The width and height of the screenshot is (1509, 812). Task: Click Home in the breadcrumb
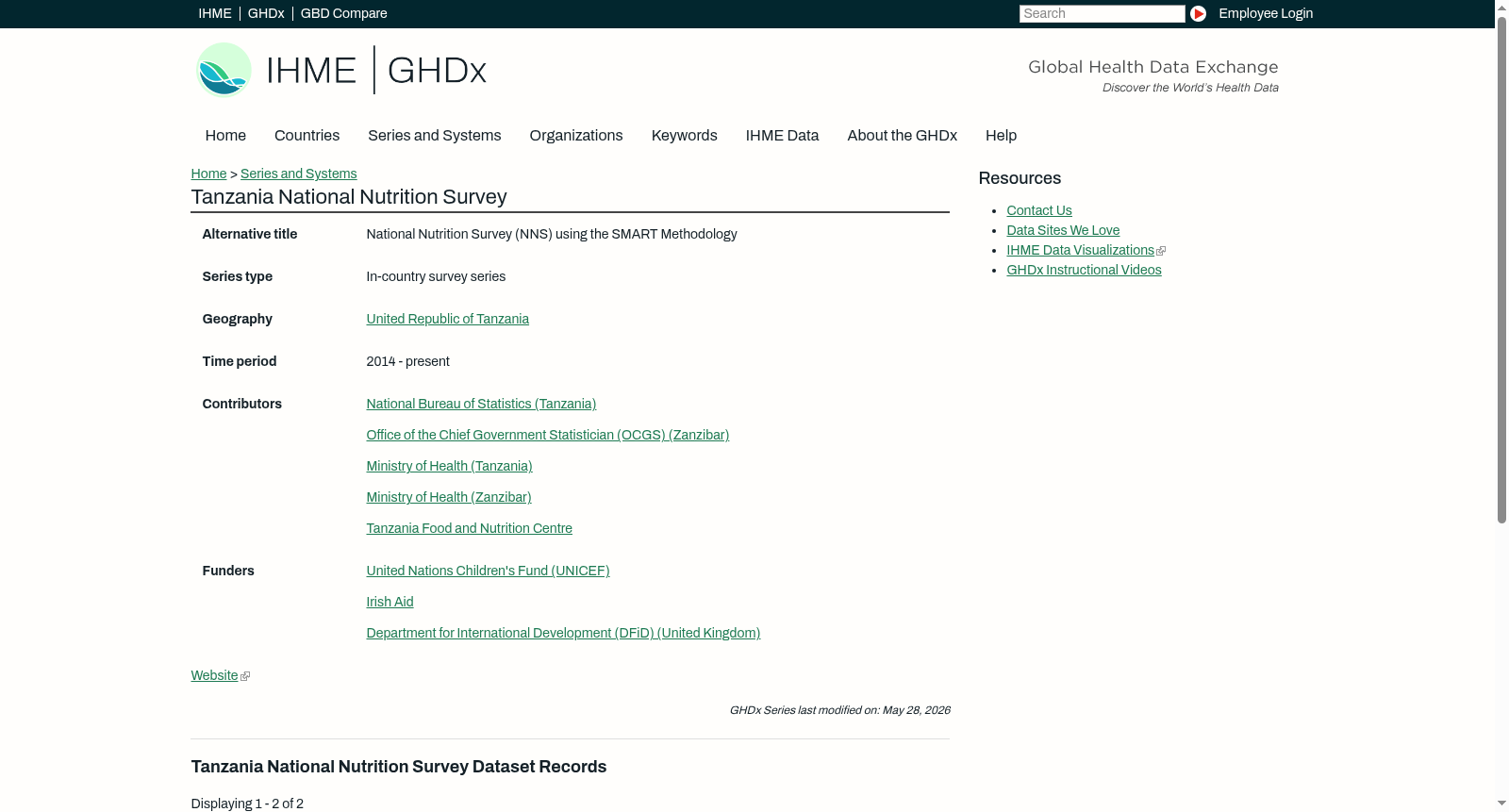pyautogui.click(x=208, y=174)
